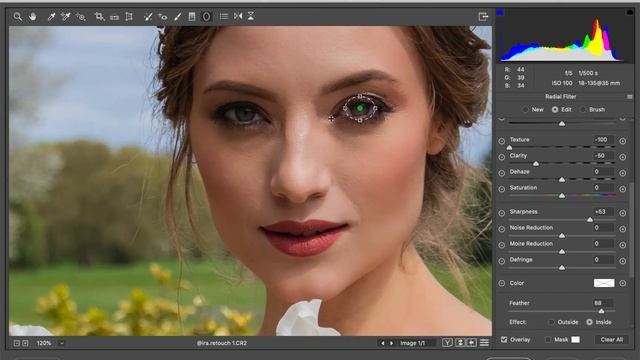Viewport: 640px width, 360px height.
Task: Click the zoom in plus button
Action: 25,343
